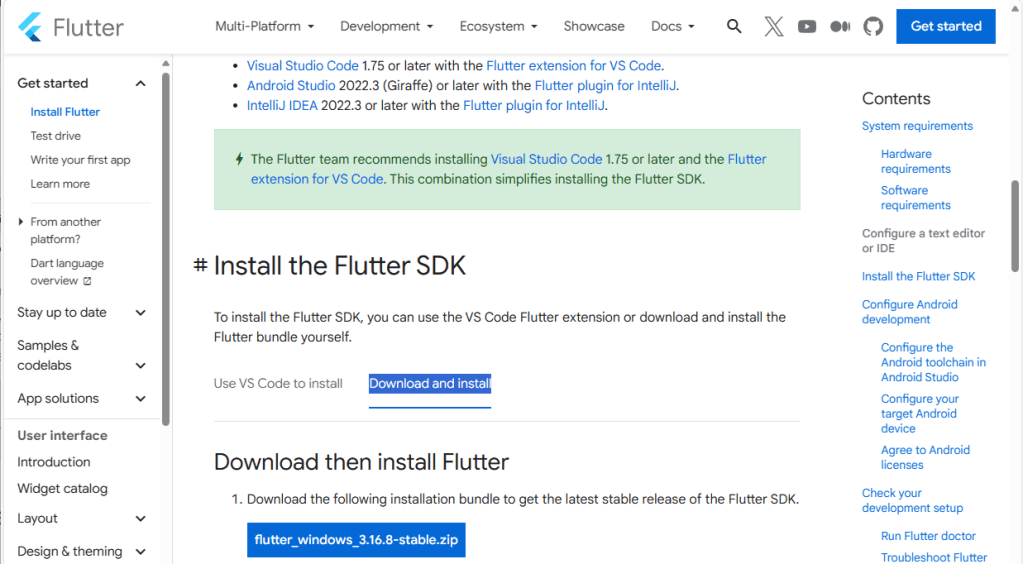The width and height of the screenshot is (1023, 564).
Task: Open Flutter YouTube channel icon
Action: click(x=807, y=27)
